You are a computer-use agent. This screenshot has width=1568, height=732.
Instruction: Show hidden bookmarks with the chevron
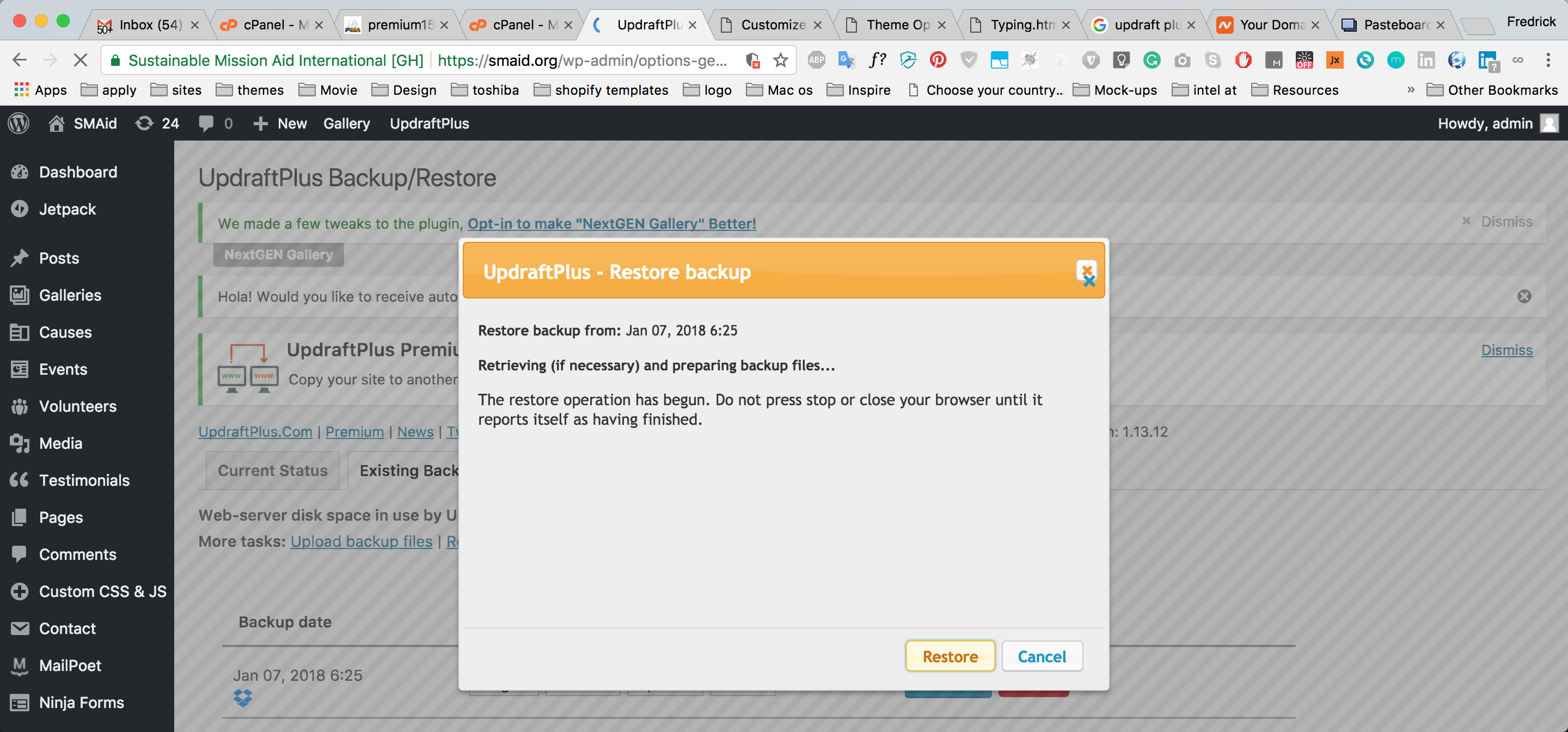pyautogui.click(x=1410, y=89)
